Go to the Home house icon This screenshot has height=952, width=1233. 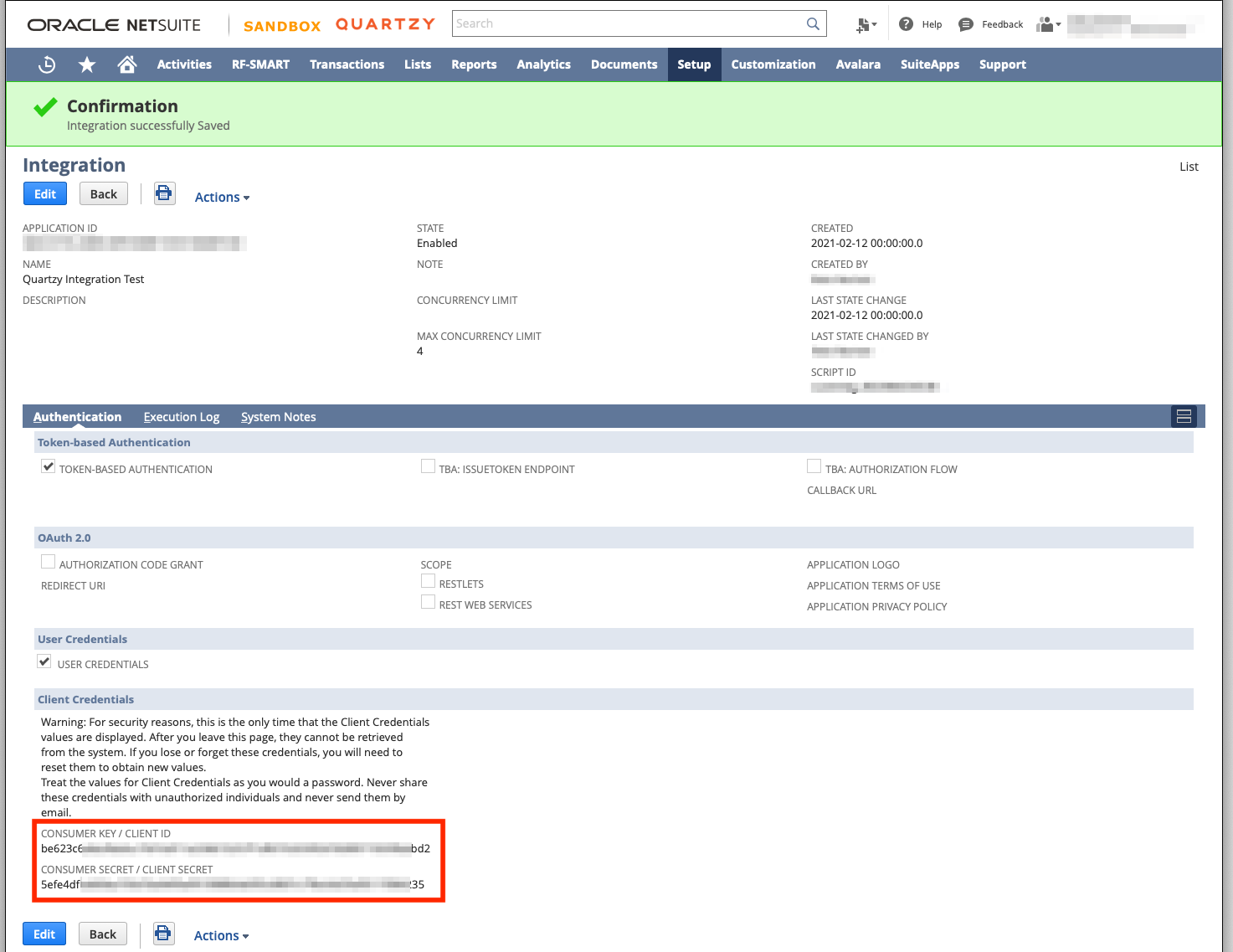coord(127,64)
